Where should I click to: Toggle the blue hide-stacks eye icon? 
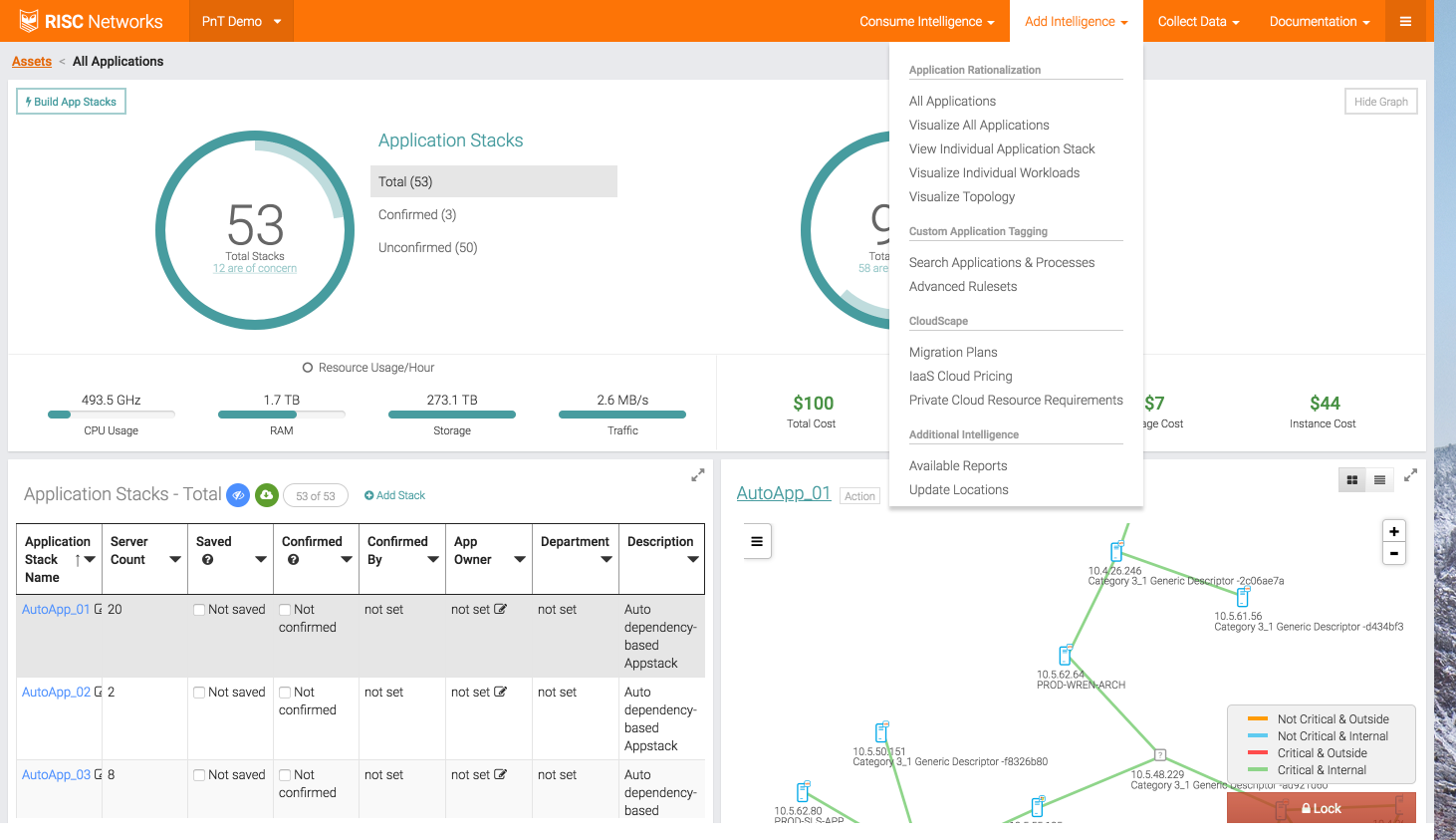238,495
